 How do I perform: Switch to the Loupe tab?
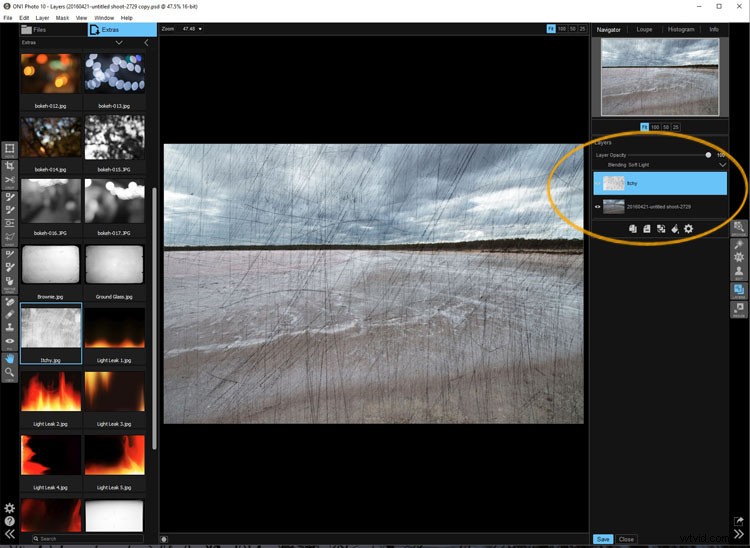pyautogui.click(x=644, y=29)
